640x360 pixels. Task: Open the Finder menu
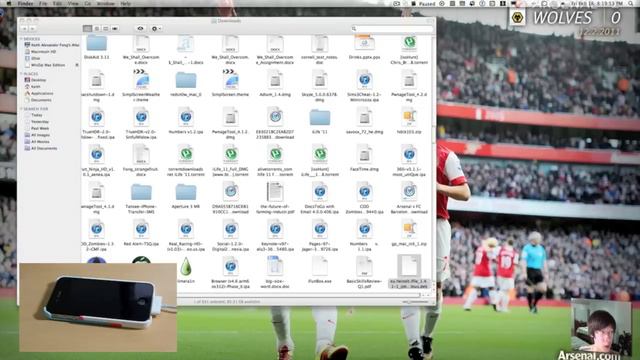25,3
